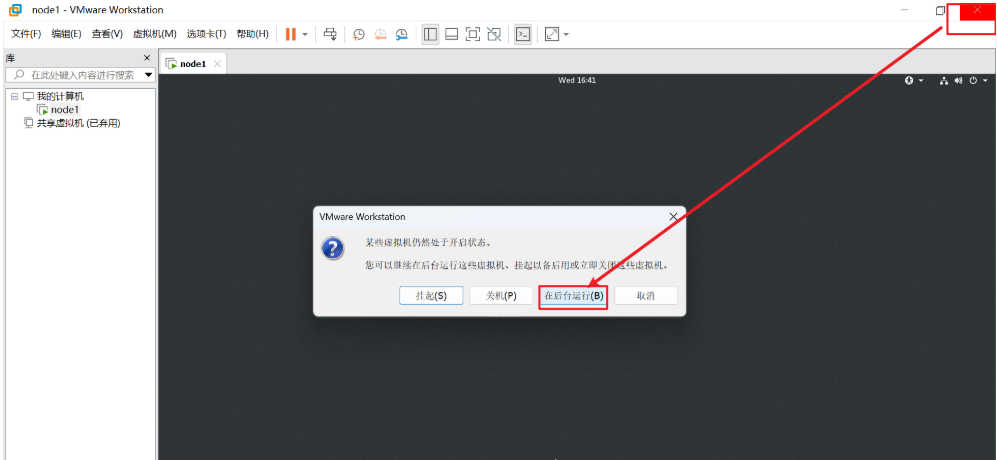The width and height of the screenshot is (997, 460).
Task: Click the library search input field
Action: [x=79, y=75]
